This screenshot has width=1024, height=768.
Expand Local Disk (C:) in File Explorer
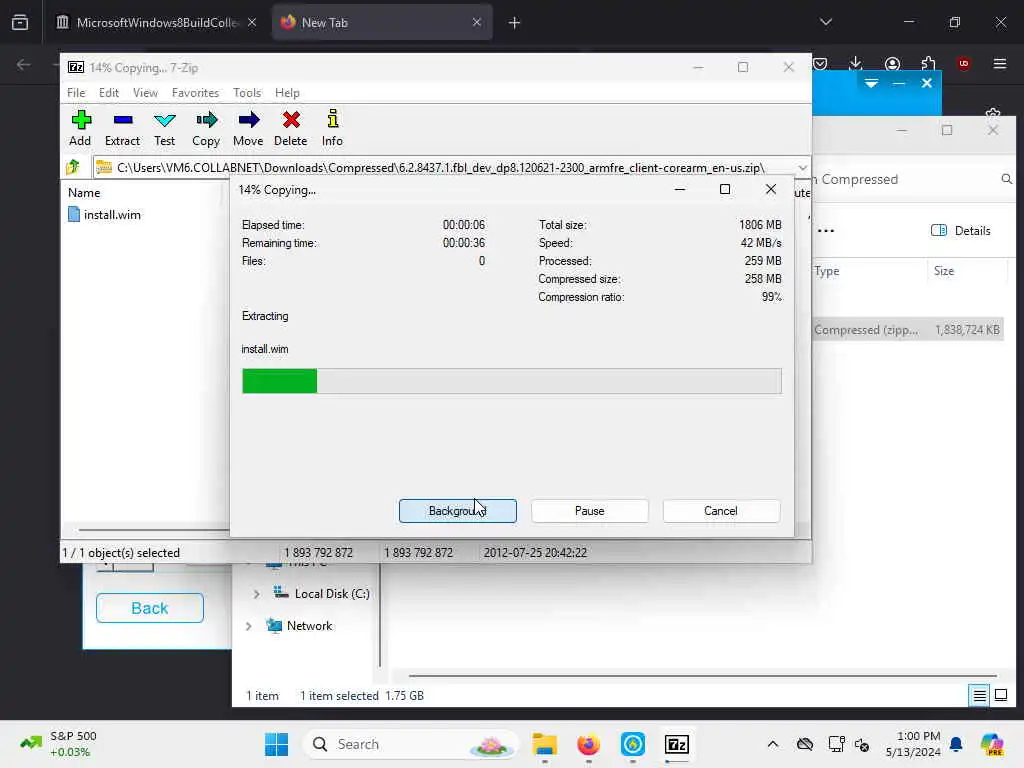pos(256,594)
